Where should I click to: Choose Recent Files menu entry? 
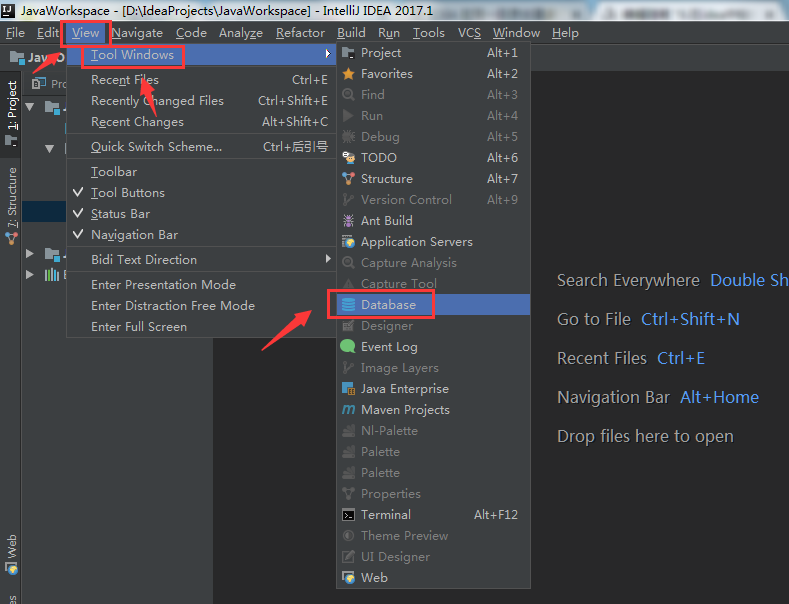[x=201, y=80]
